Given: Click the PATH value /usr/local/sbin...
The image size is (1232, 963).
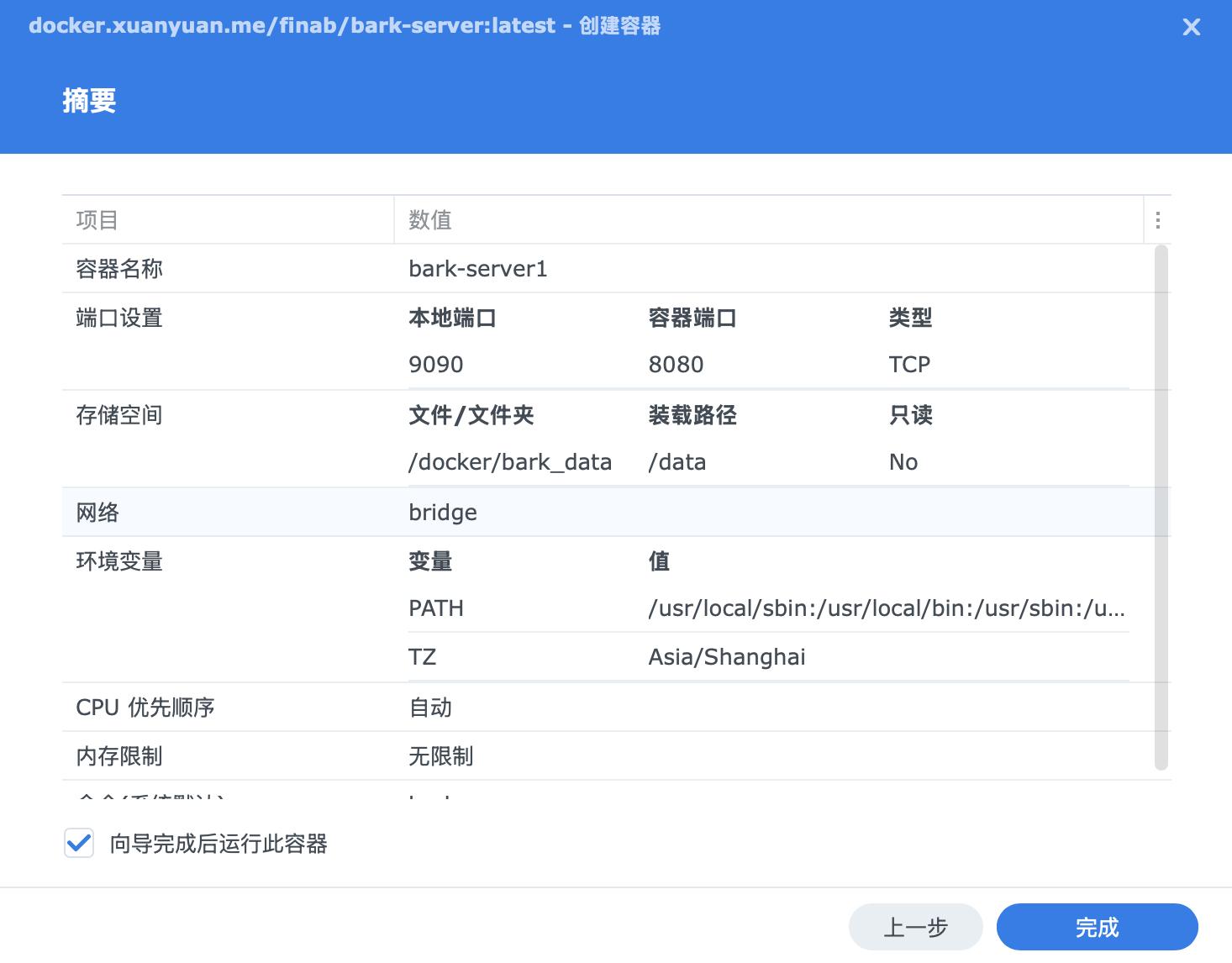Looking at the screenshot, I should pyautogui.click(x=887, y=608).
